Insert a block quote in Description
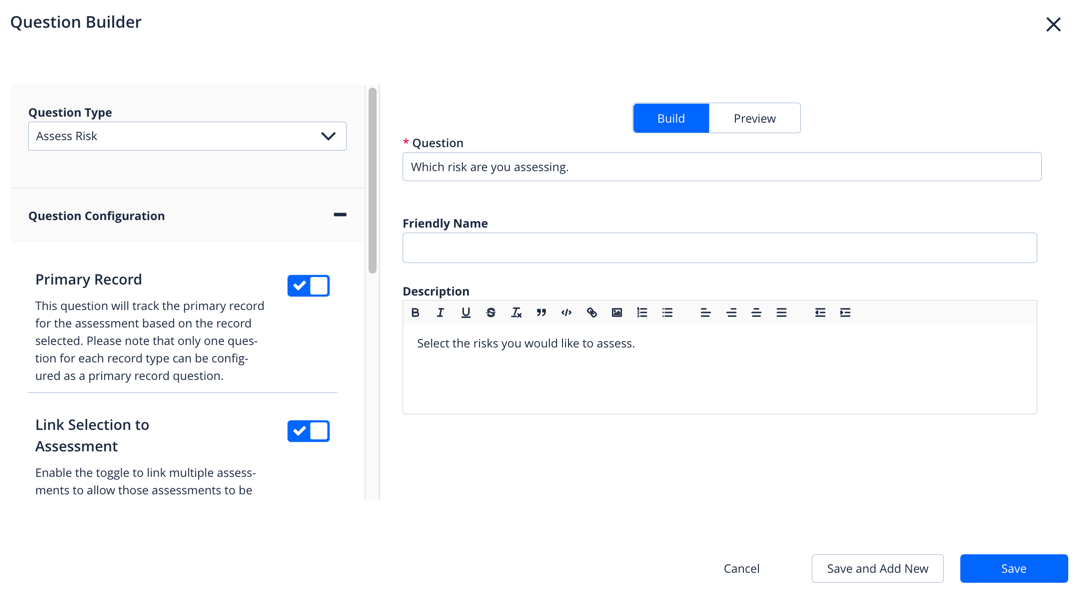 pos(541,313)
